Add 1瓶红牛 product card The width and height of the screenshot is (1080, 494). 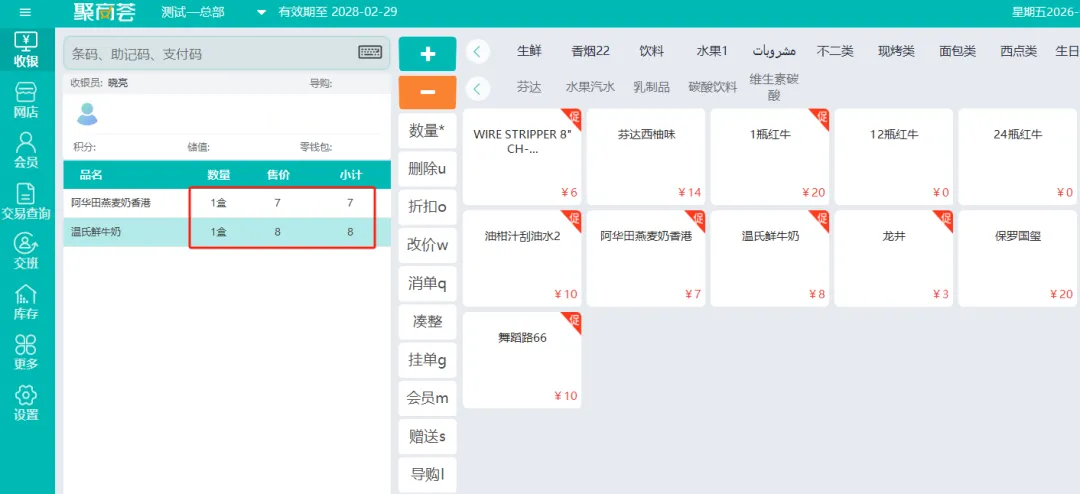tap(770, 156)
